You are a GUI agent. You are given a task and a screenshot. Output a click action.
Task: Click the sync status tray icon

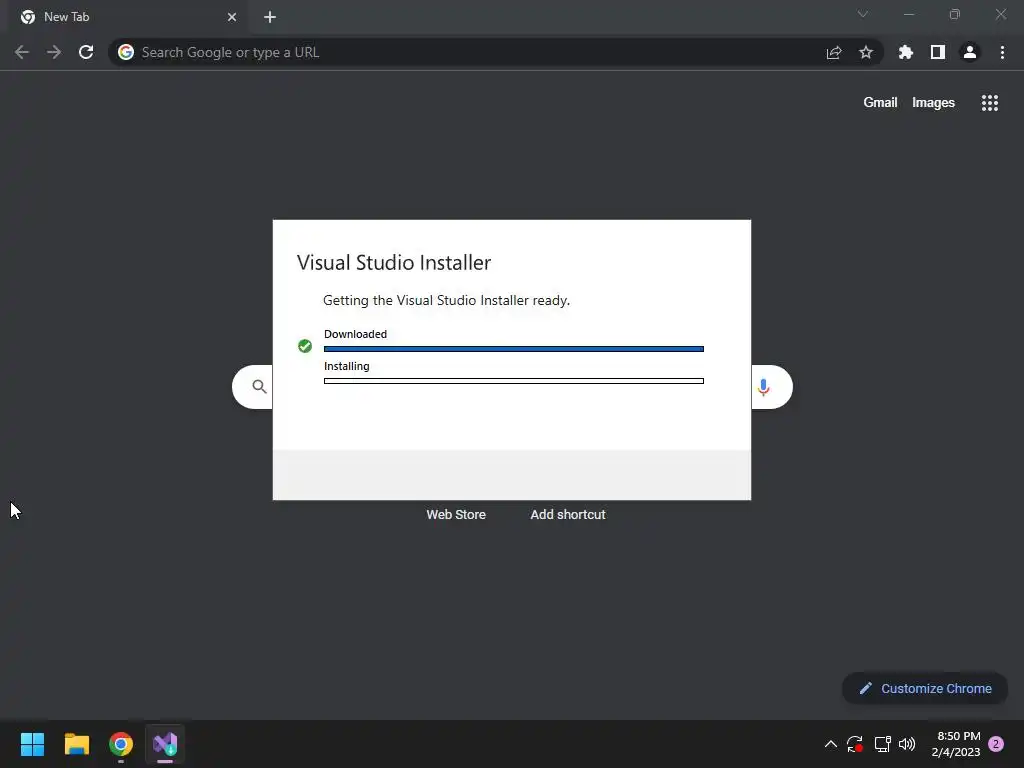[855, 744]
